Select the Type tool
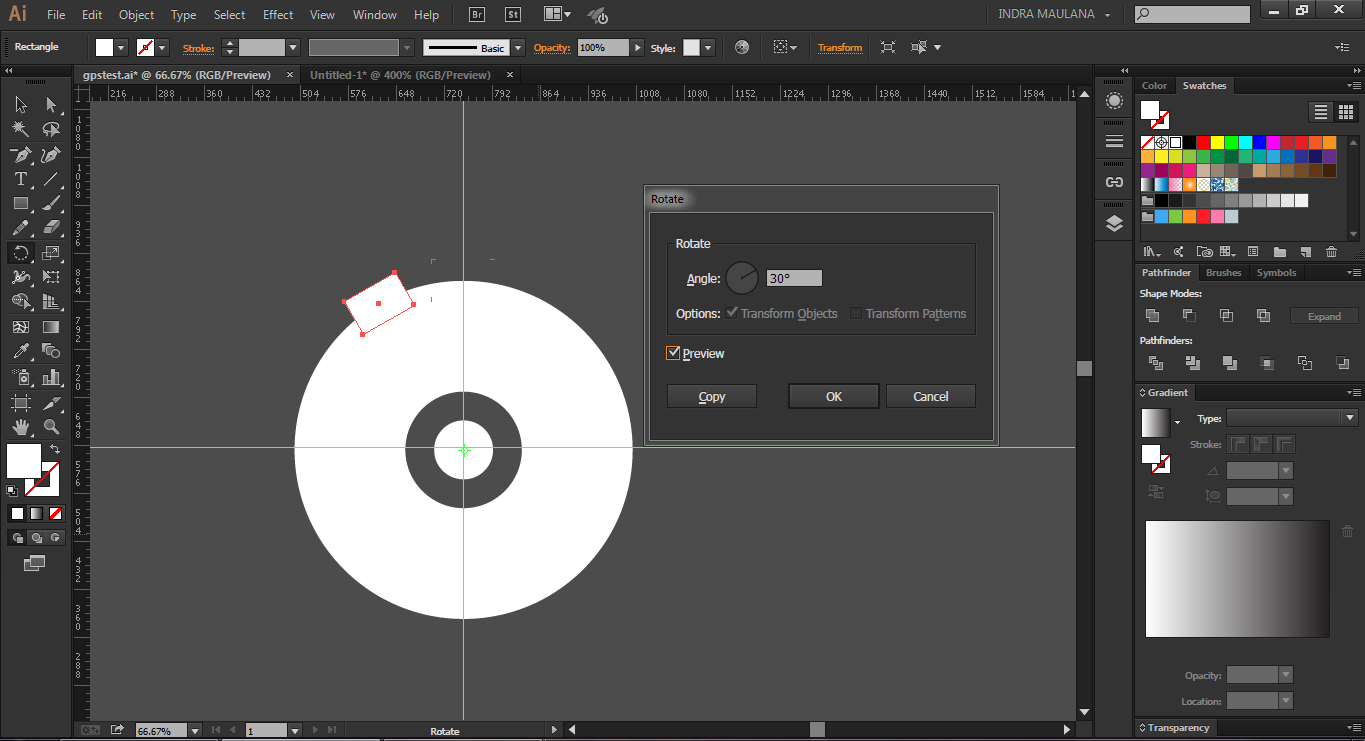 coord(20,179)
